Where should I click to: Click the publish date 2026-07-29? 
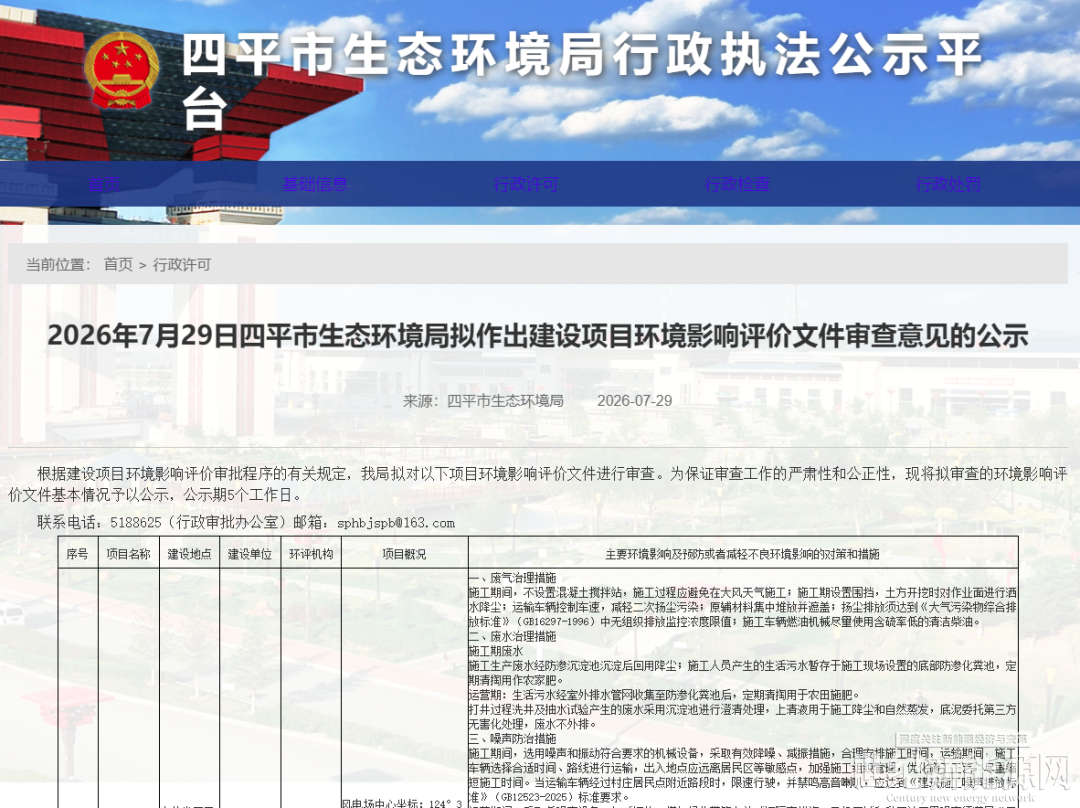(634, 401)
